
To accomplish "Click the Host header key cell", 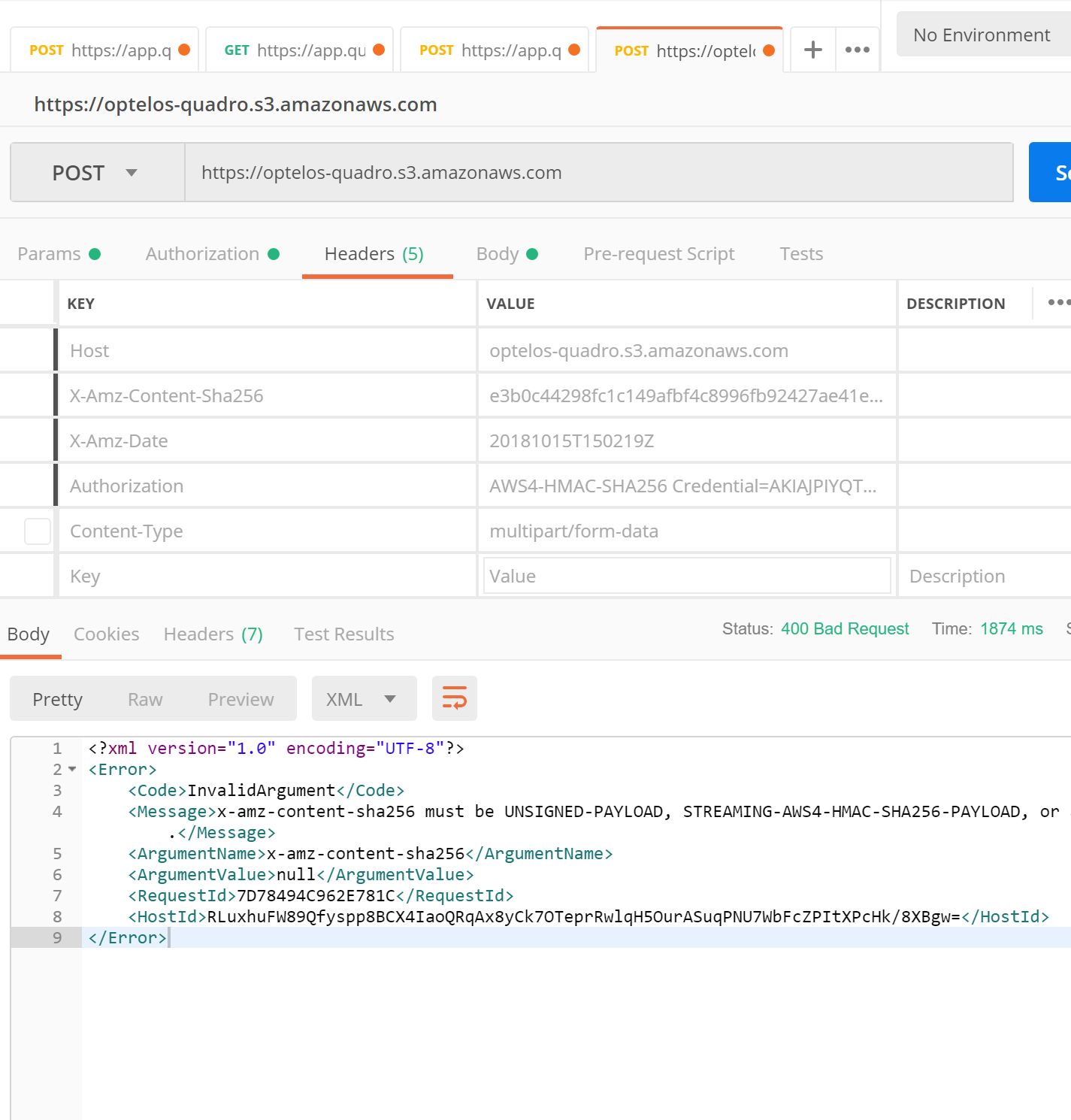I will 267,350.
